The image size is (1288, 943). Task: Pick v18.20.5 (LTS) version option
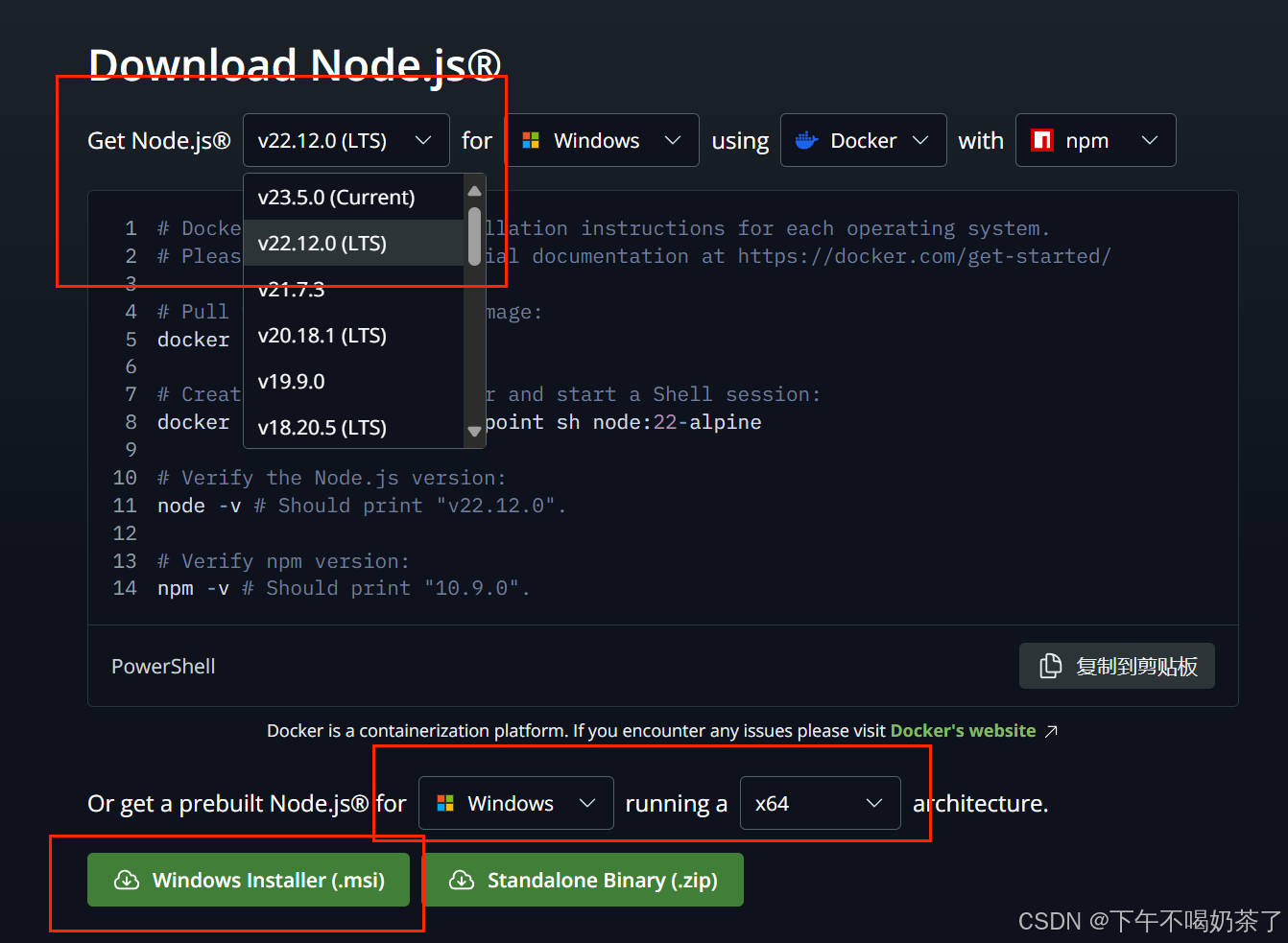click(x=322, y=428)
